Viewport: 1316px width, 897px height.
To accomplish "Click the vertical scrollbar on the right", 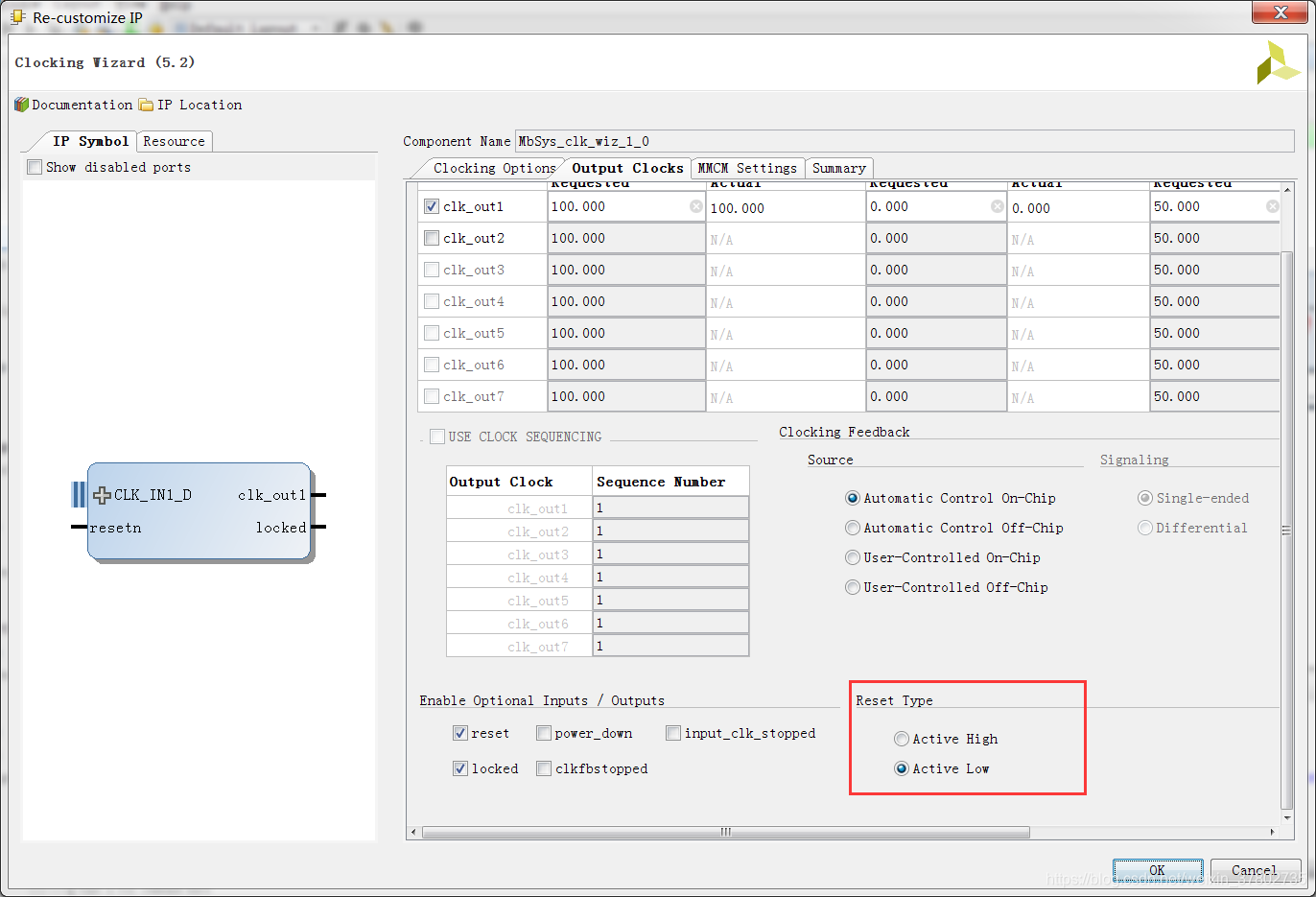I will 1286,531.
